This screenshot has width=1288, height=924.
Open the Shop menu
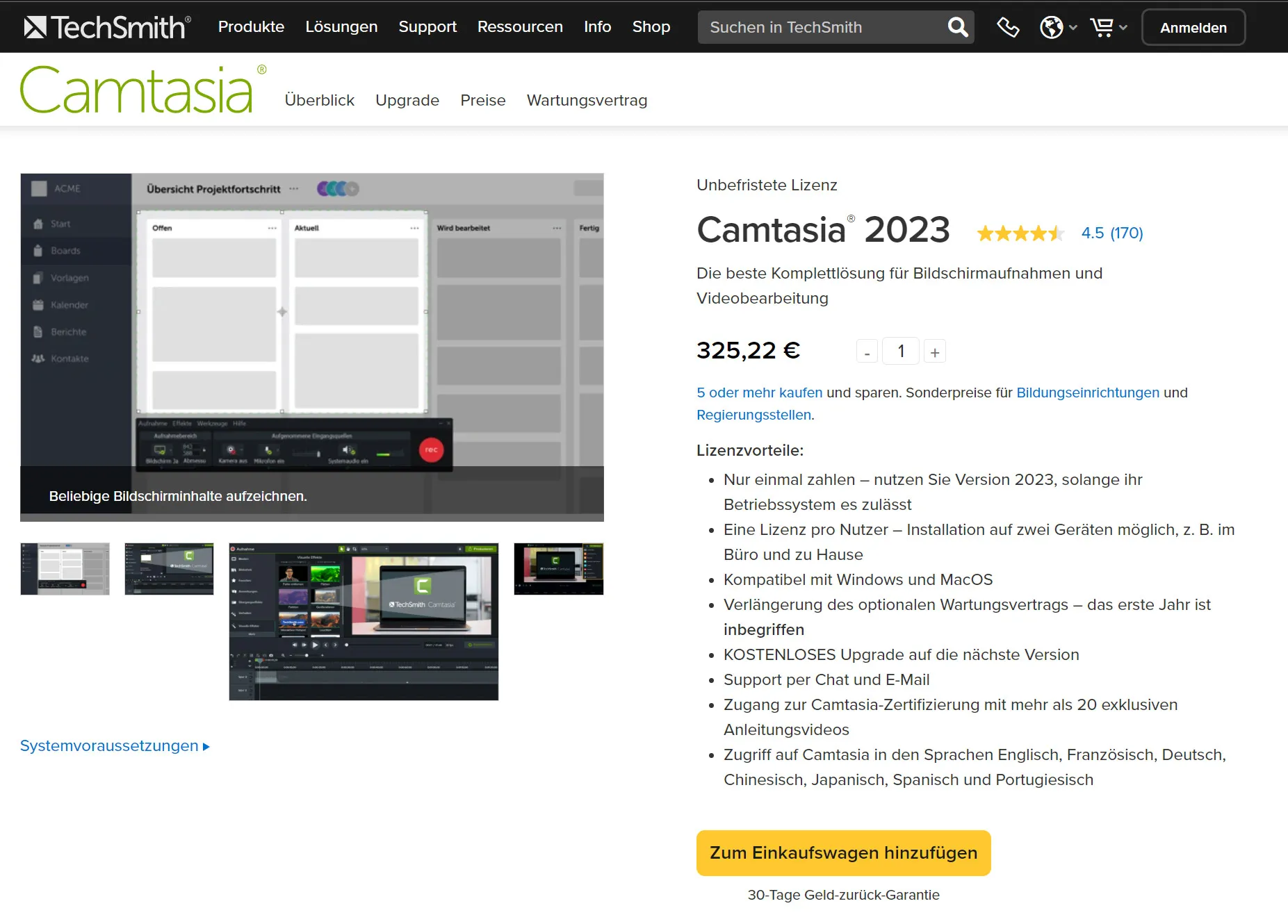[651, 26]
